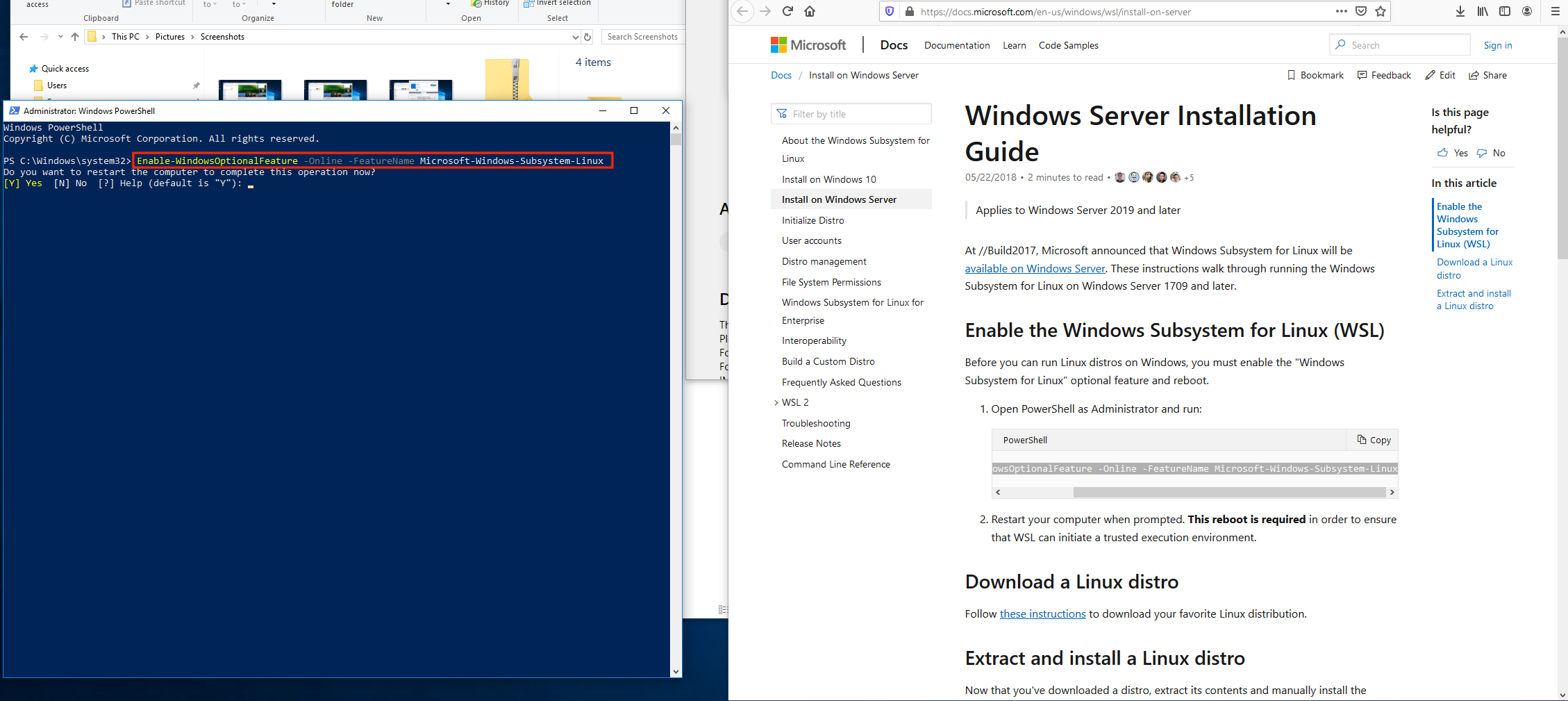Go to Firefox home page
1568x701 pixels.
[810, 11]
